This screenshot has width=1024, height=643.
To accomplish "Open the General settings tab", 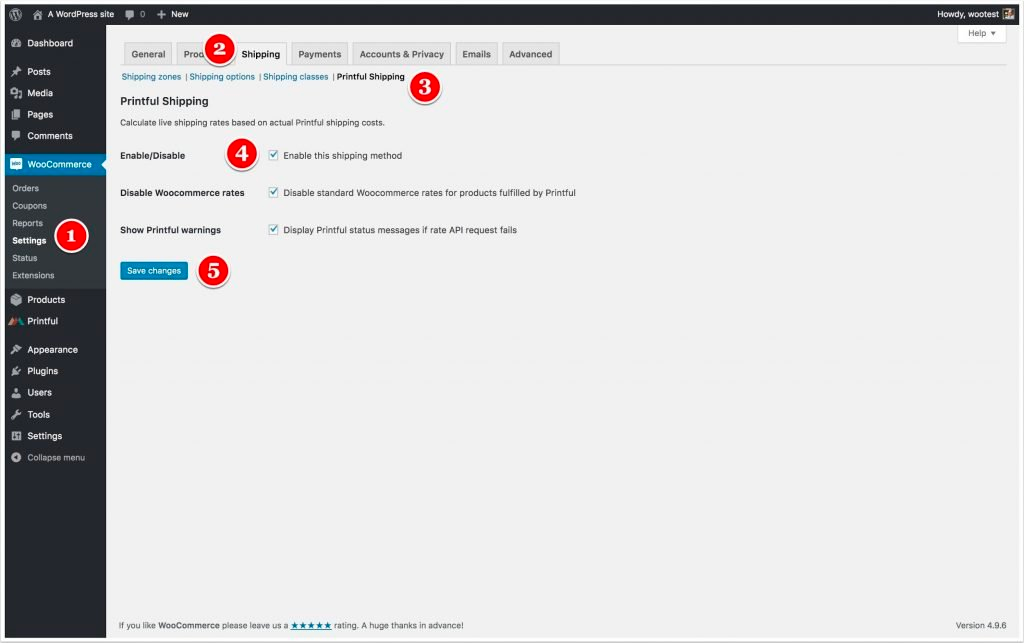I will tap(148, 54).
